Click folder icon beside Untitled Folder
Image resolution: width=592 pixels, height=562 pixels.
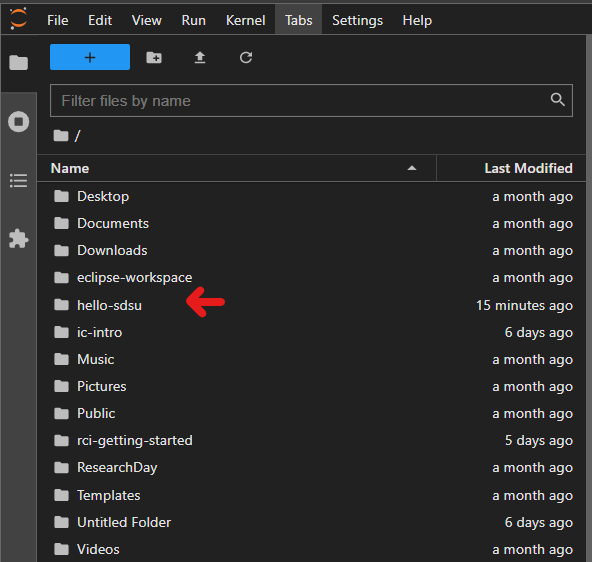point(61,522)
